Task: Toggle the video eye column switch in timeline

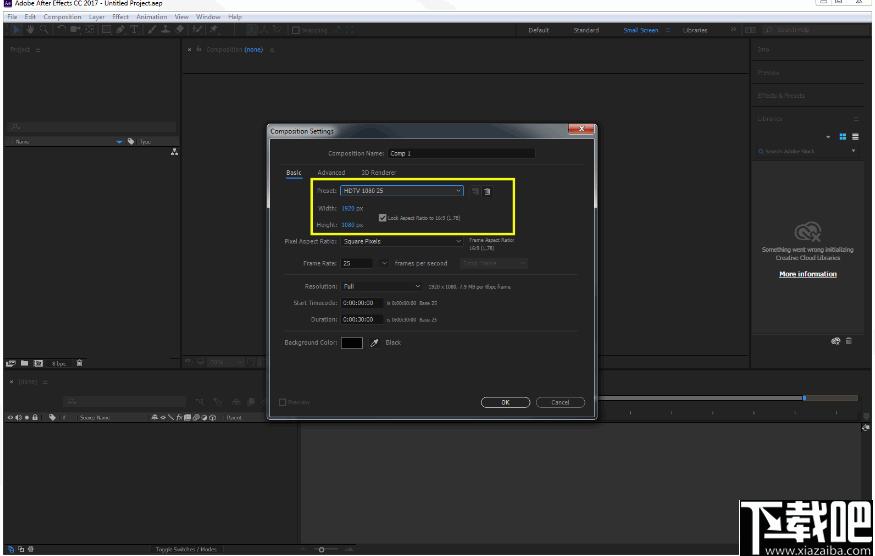Action: [10, 418]
